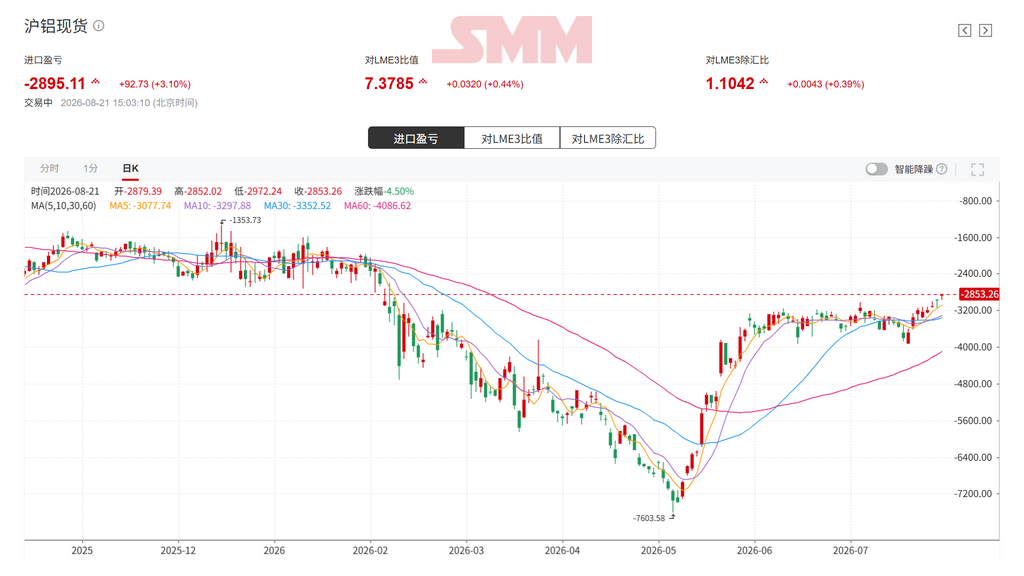Click the 交易中 status label
The height and width of the screenshot is (576, 1024).
tap(39, 103)
